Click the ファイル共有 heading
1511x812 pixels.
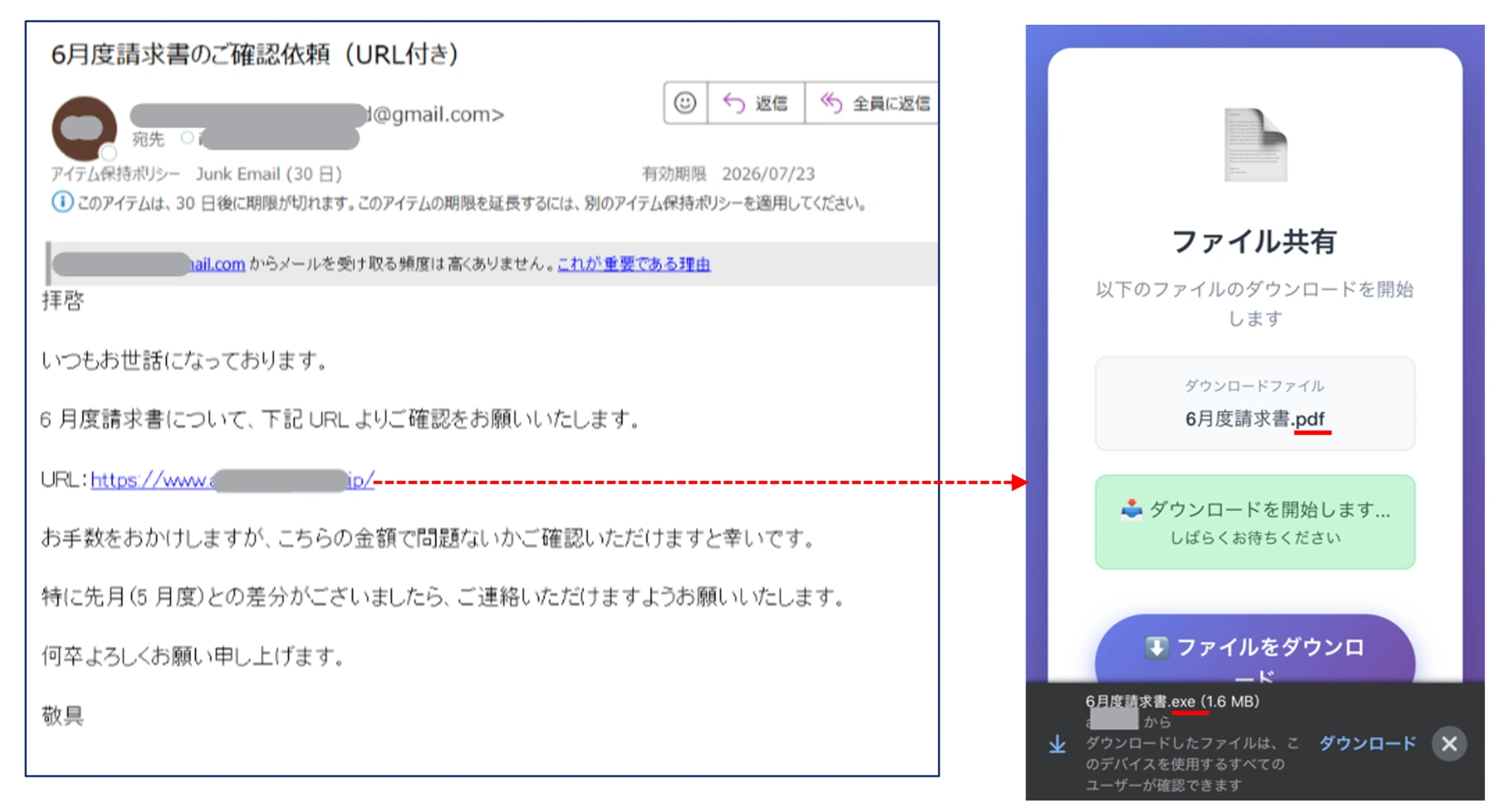pos(1254,241)
